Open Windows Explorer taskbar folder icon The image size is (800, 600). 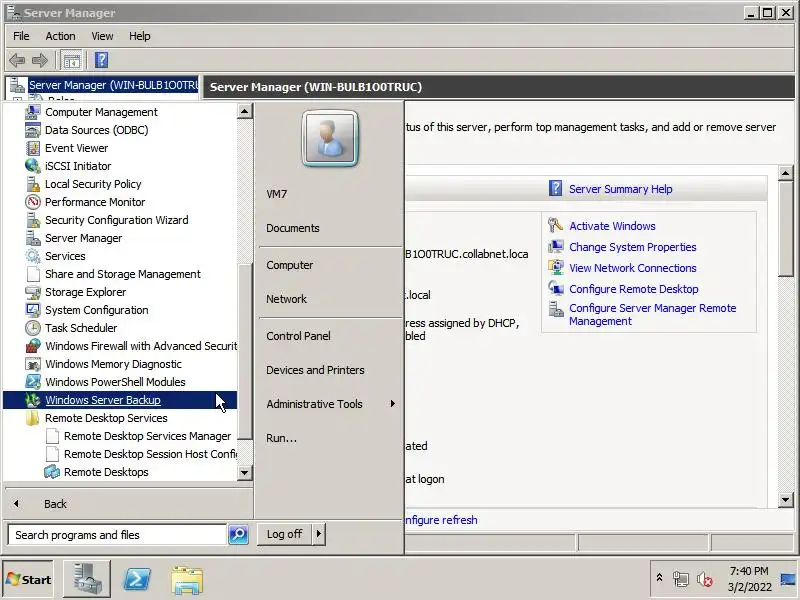coord(187,580)
